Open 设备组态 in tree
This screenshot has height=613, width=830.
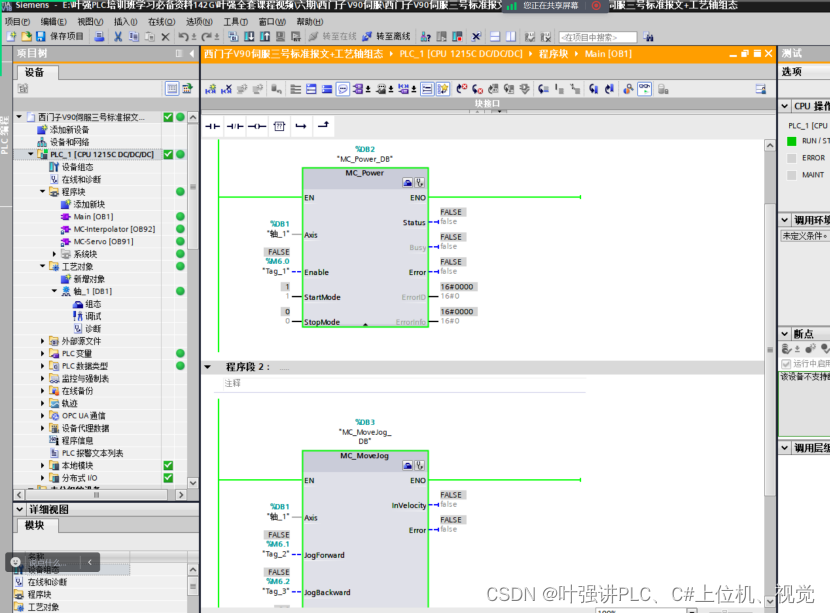(x=77, y=167)
